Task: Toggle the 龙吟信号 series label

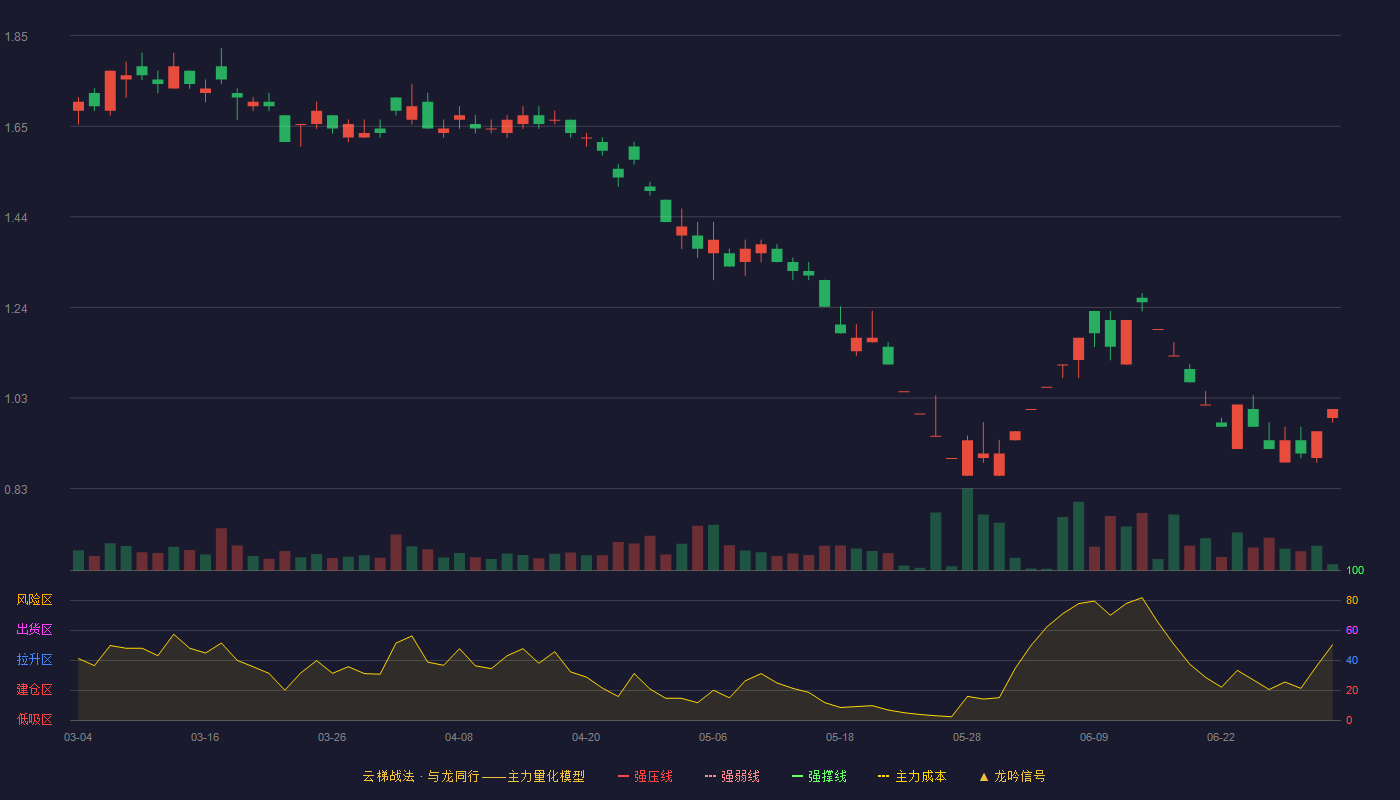Action: pyautogui.click(x=1020, y=776)
